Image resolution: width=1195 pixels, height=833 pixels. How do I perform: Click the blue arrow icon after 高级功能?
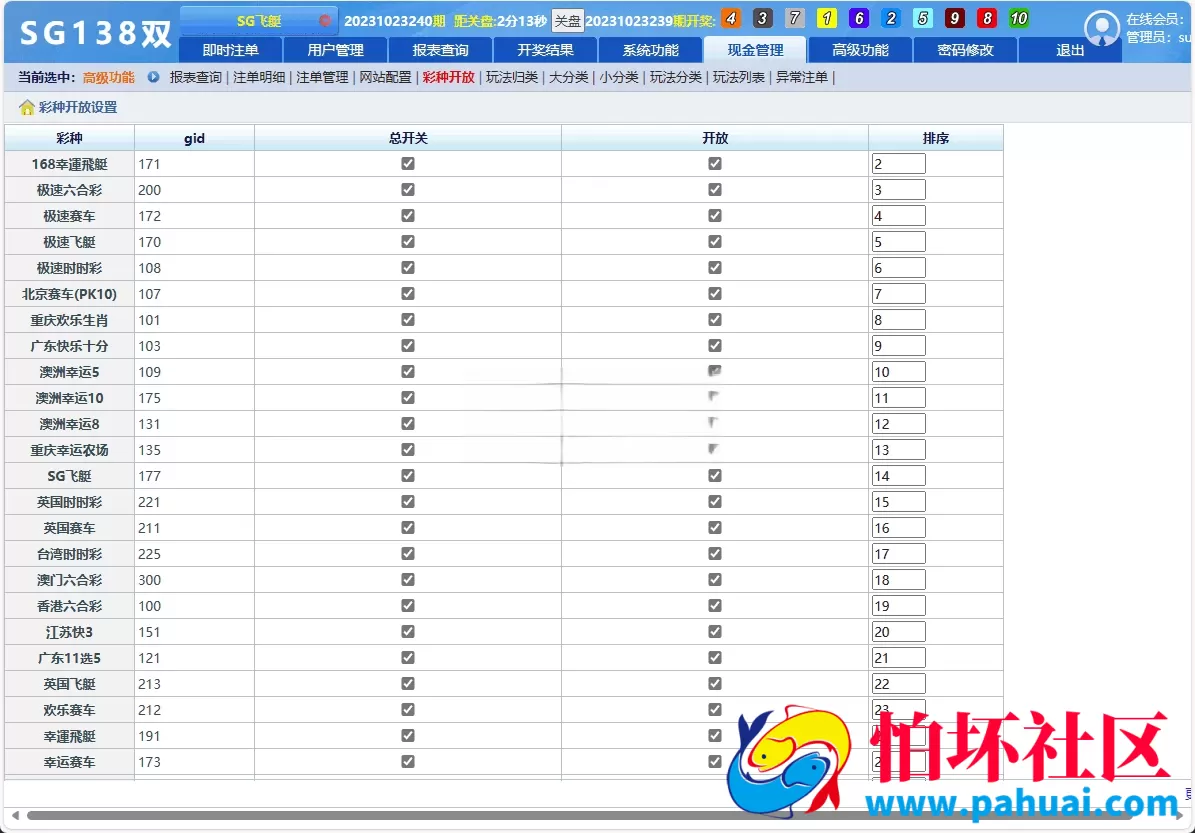153,77
